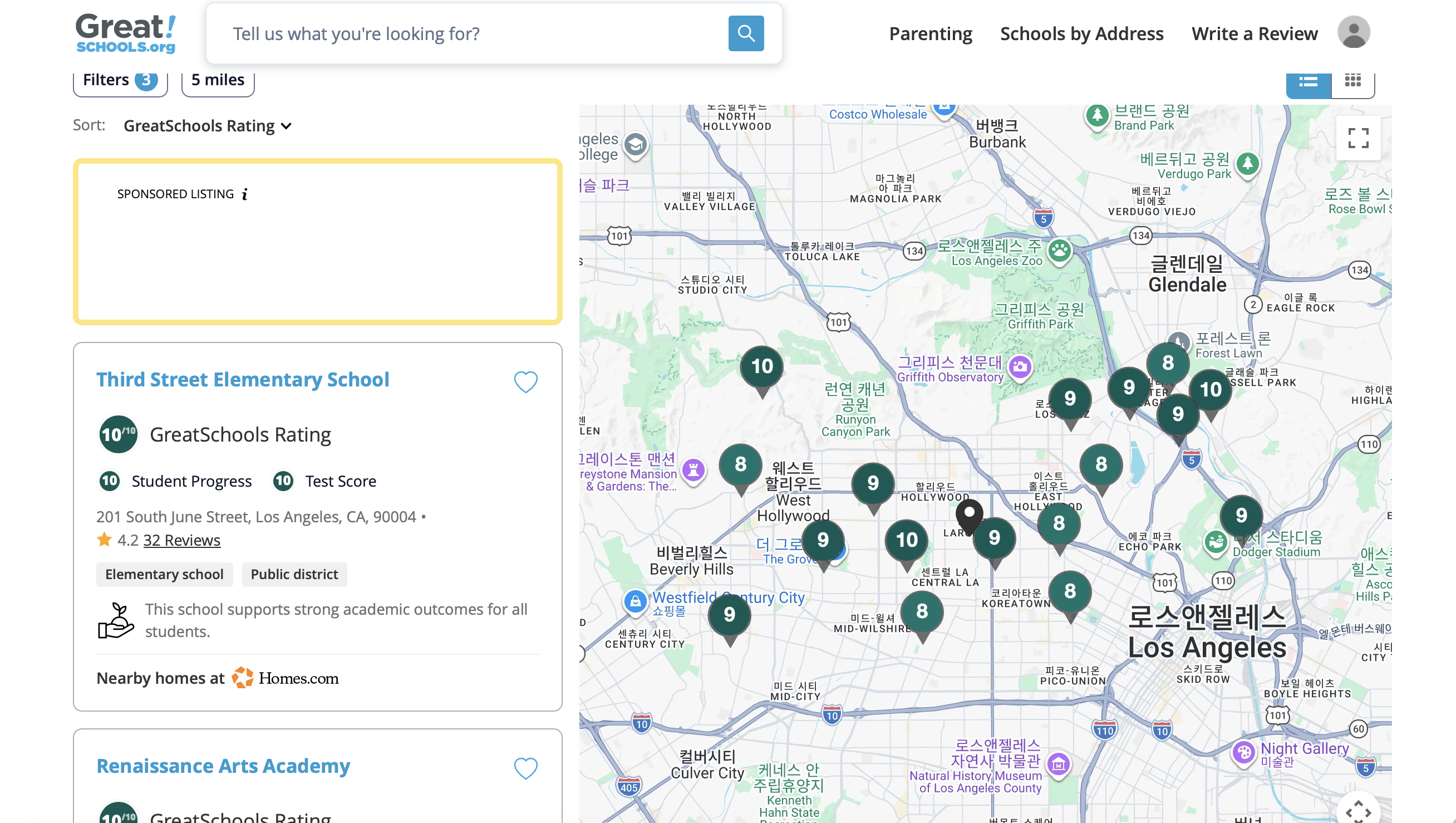
Task: Open Write a Review
Action: tap(1254, 33)
